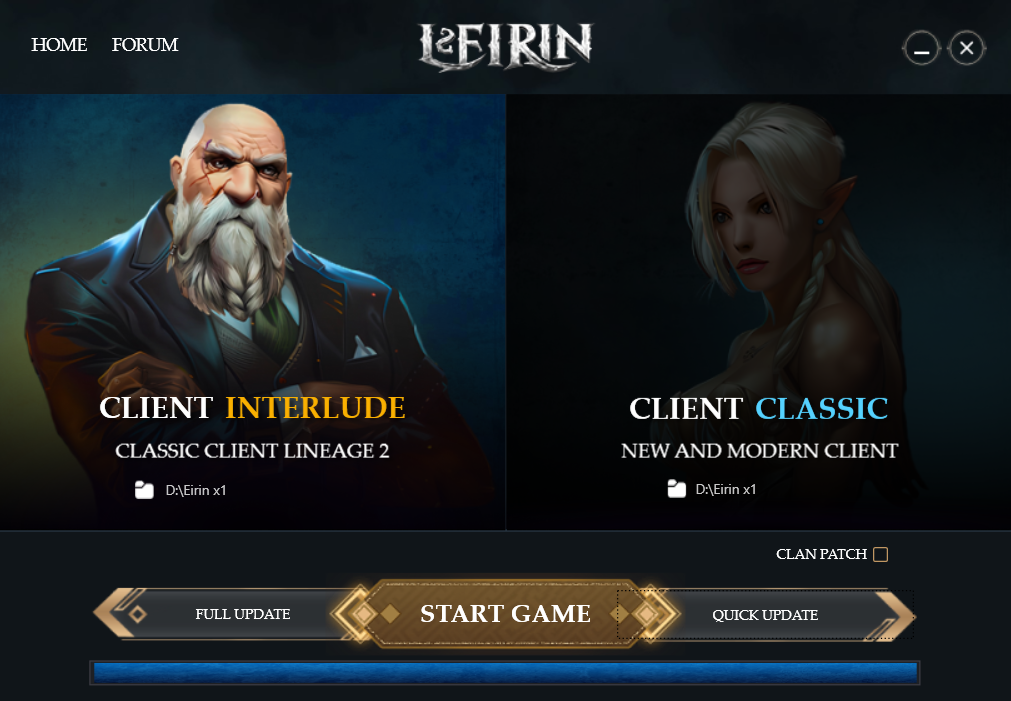
Task: Click the folder icon under Client Interlude
Action: (144, 490)
